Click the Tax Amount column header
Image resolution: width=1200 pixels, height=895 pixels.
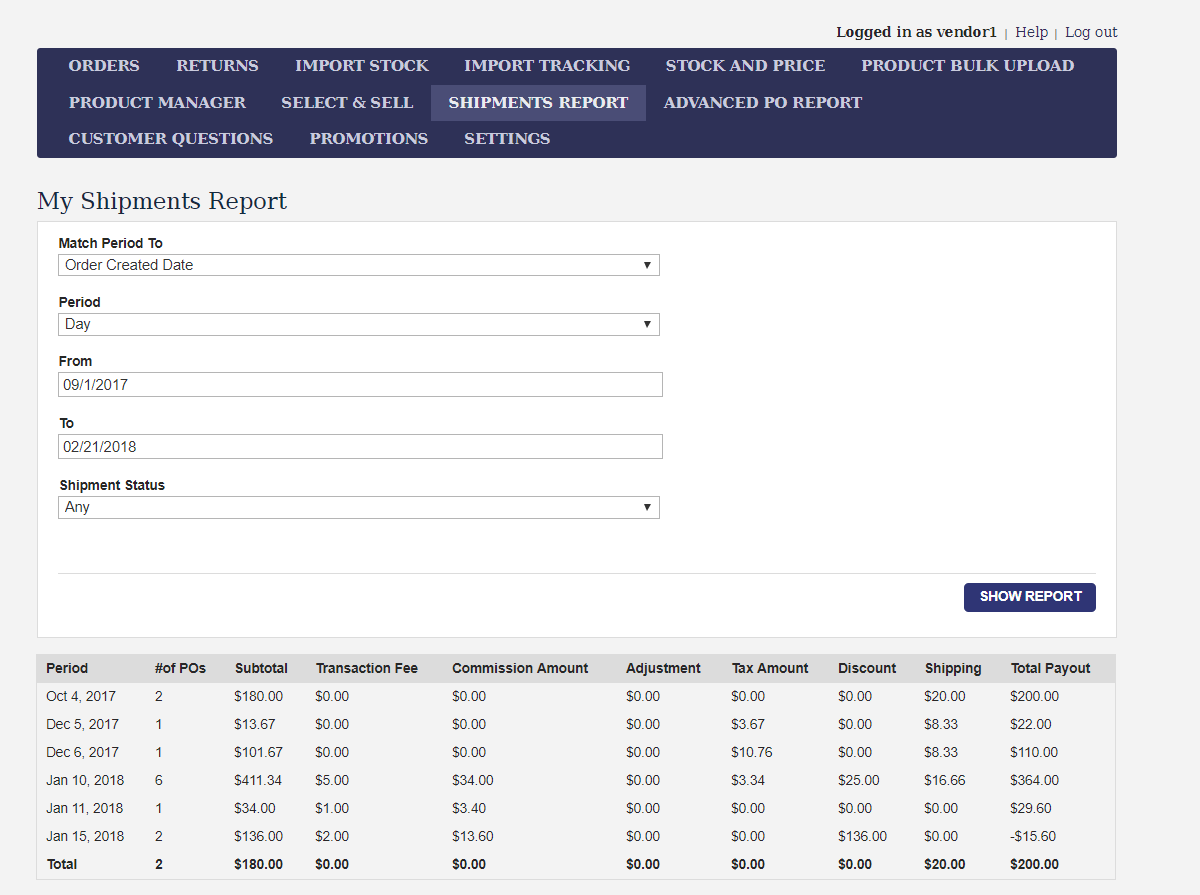770,668
